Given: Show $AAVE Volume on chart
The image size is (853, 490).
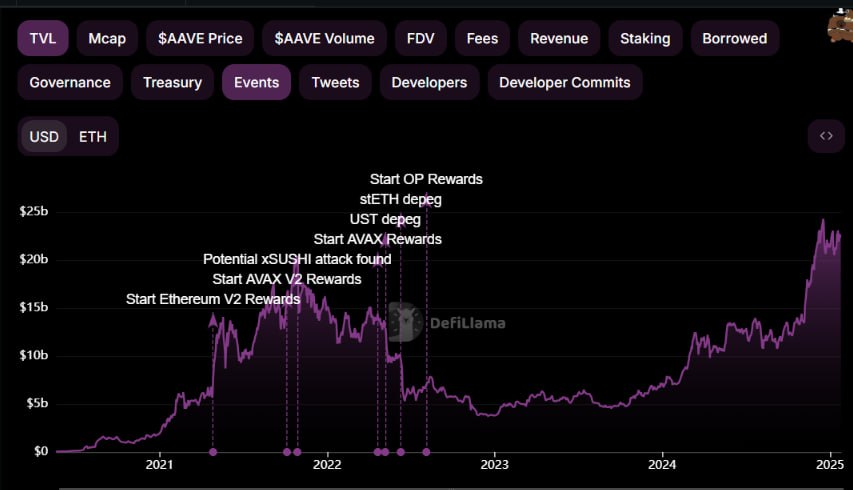Looking at the screenshot, I should [x=323, y=39].
